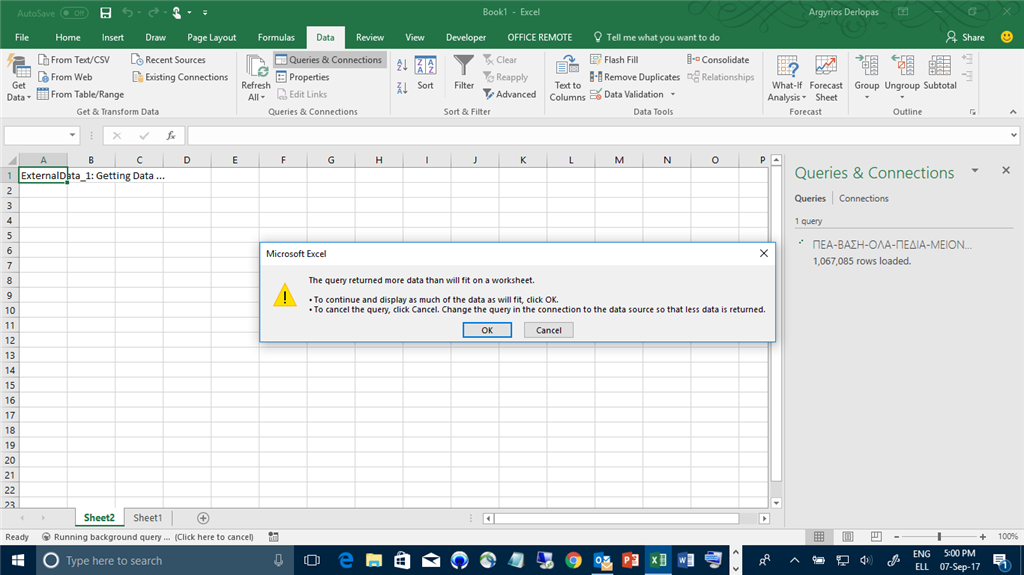Sort A to Z ascending
Image resolution: width=1024 pixels, height=575 pixels.
pyautogui.click(x=402, y=65)
